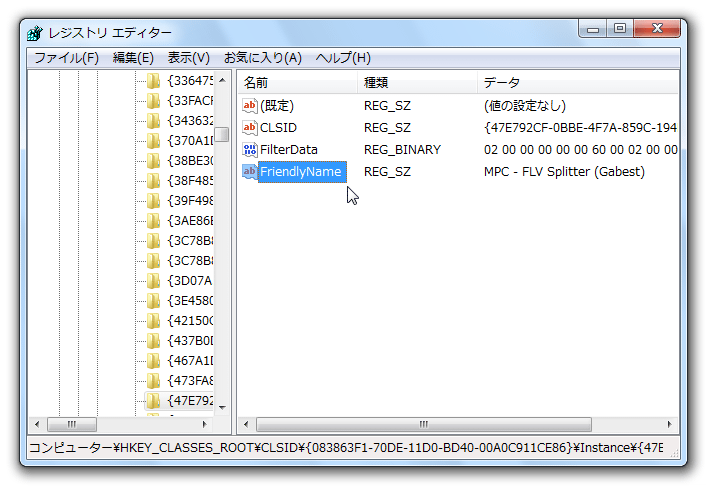Select the {3D07A folder icon
The height and width of the screenshot is (489, 710).
[x=154, y=281]
